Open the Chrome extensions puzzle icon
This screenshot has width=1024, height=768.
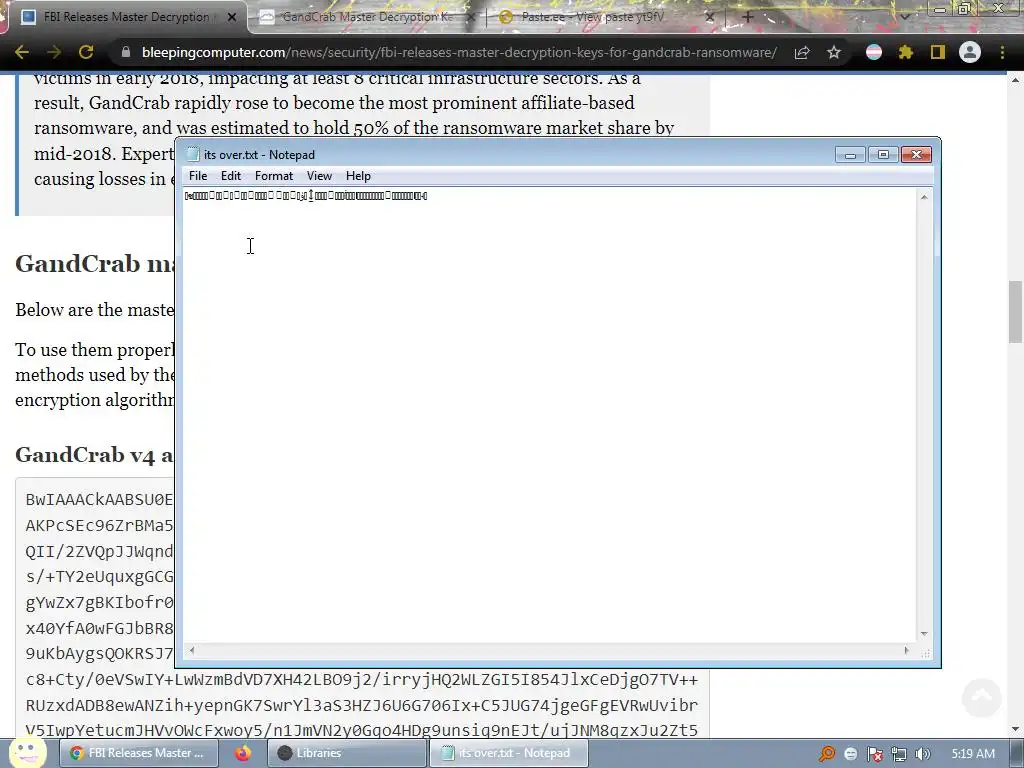pyautogui.click(x=906, y=52)
